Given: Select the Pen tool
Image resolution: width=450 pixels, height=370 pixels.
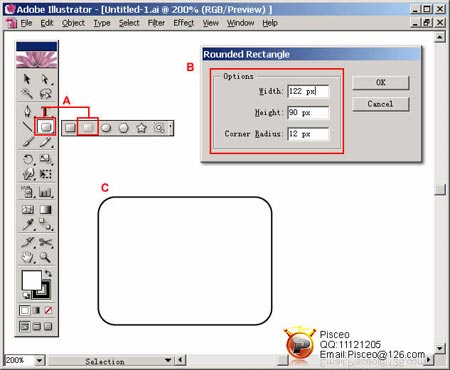Looking at the screenshot, I should tap(27, 111).
